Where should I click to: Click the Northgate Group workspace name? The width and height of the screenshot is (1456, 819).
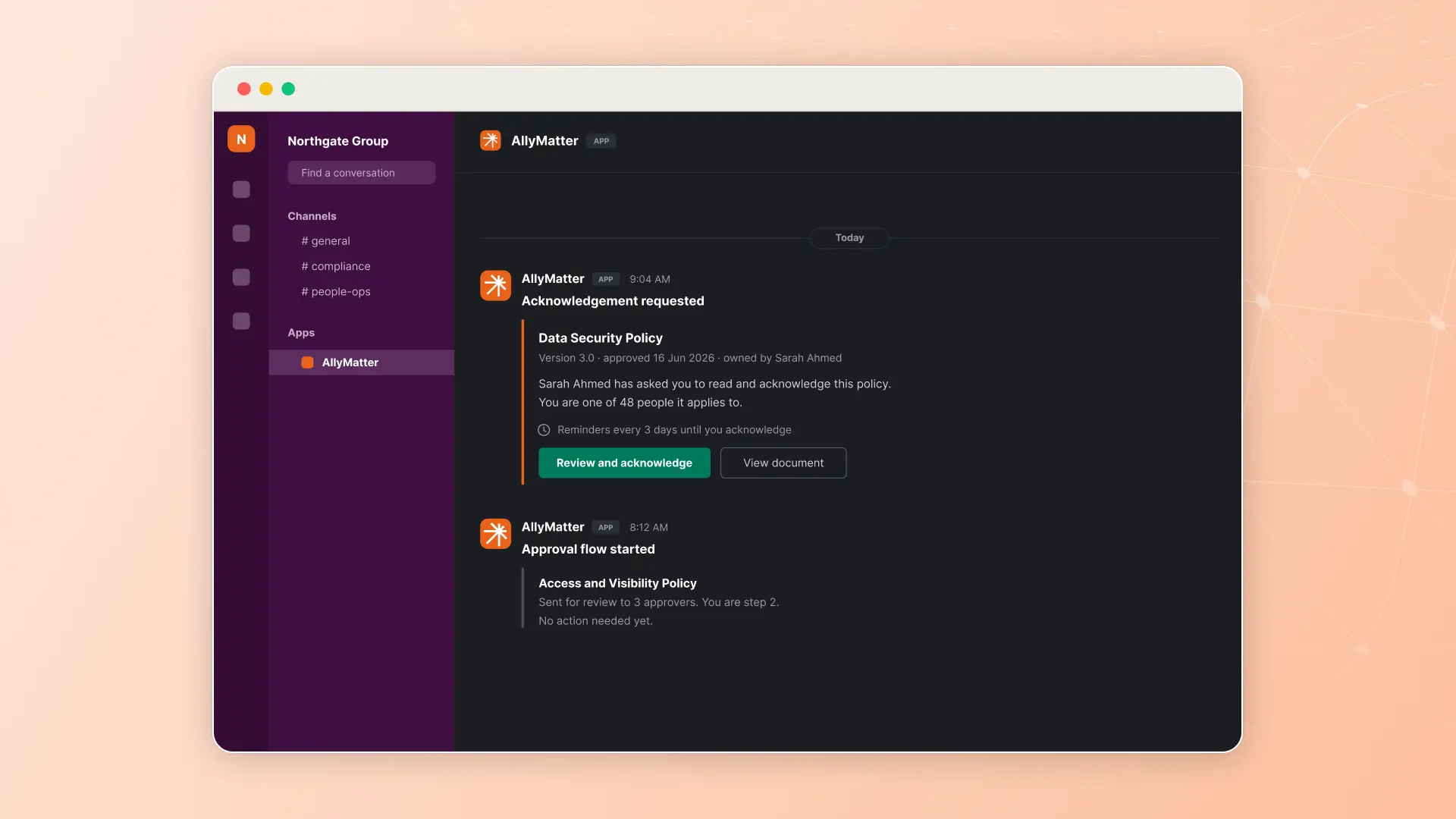pyautogui.click(x=337, y=141)
